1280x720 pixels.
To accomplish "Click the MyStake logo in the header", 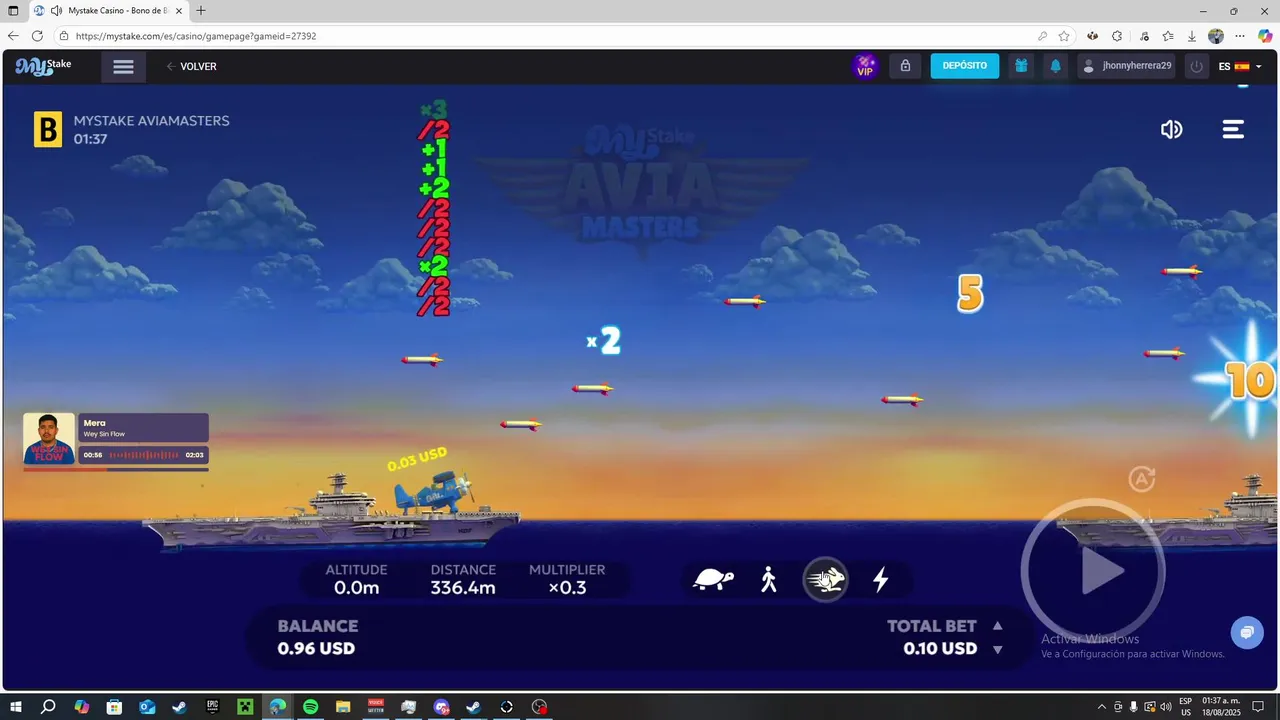I will click(x=43, y=67).
